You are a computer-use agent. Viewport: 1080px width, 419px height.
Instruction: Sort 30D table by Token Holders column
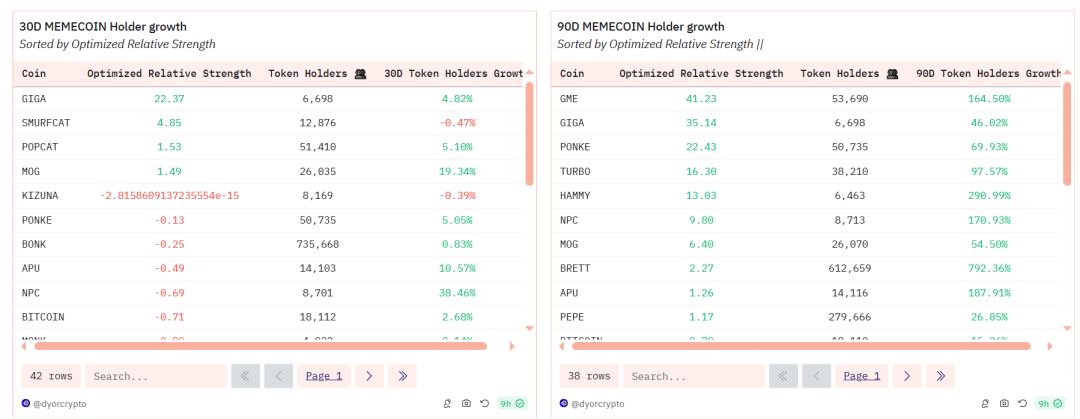pyautogui.click(x=307, y=74)
